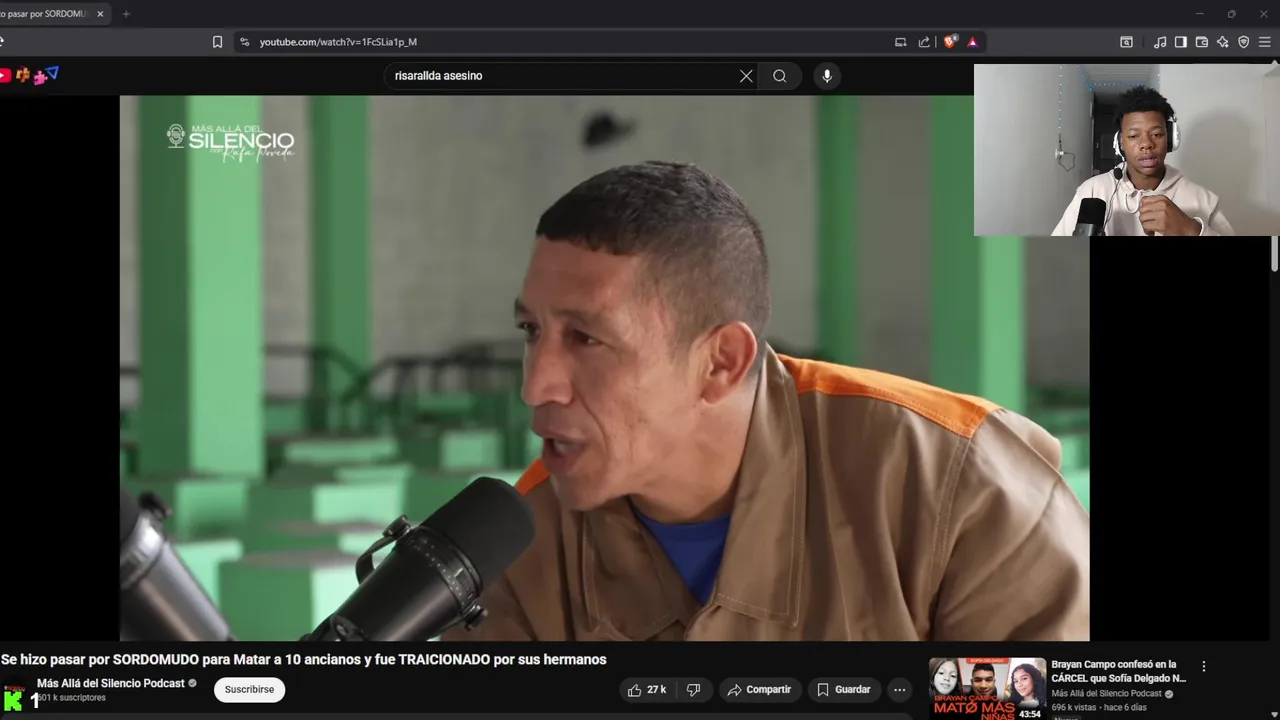1280x720 pixels.
Task: Click the Suscribirse button
Action: click(x=249, y=690)
